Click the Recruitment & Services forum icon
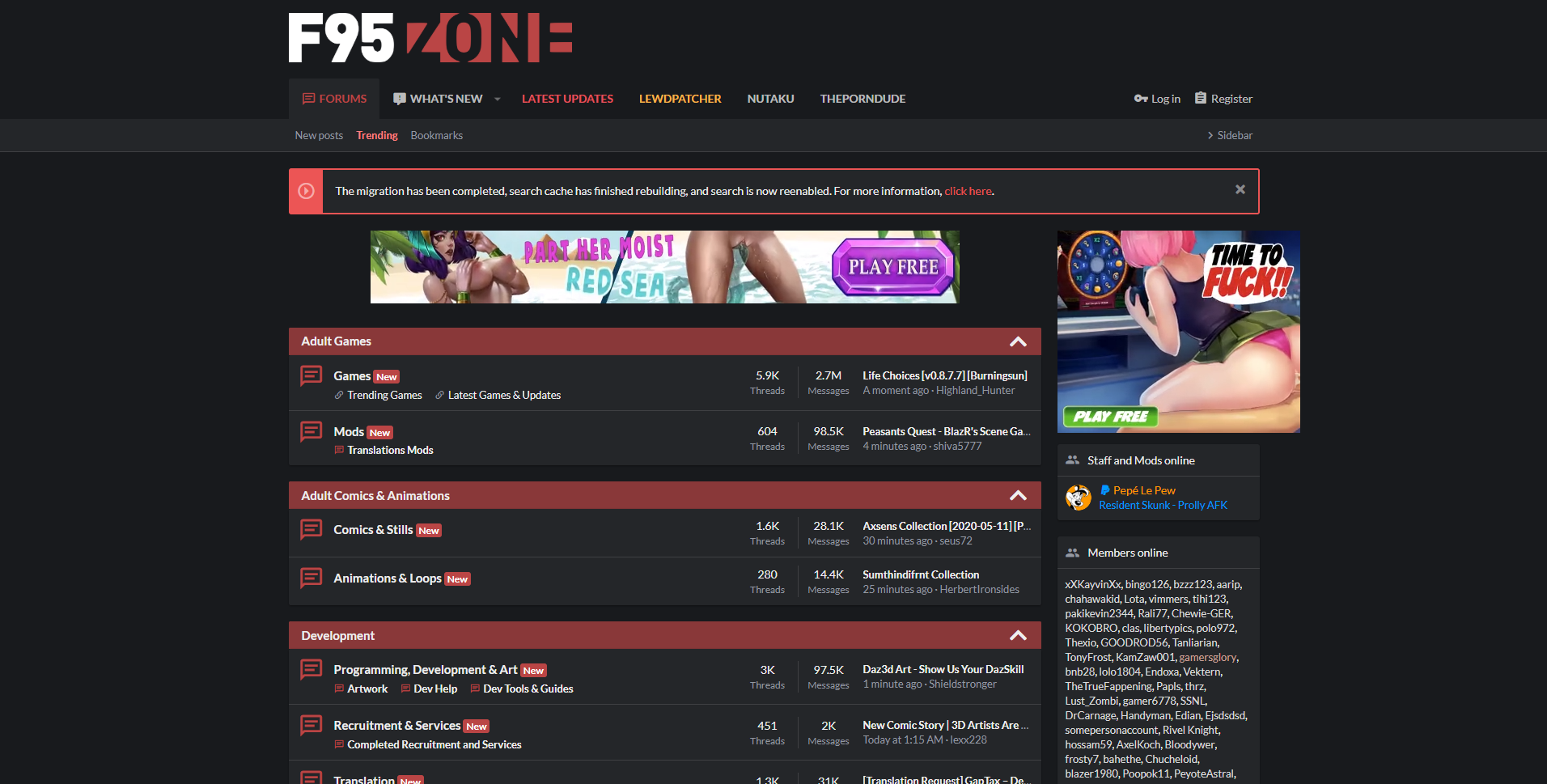This screenshot has width=1547, height=784. coord(311,726)
